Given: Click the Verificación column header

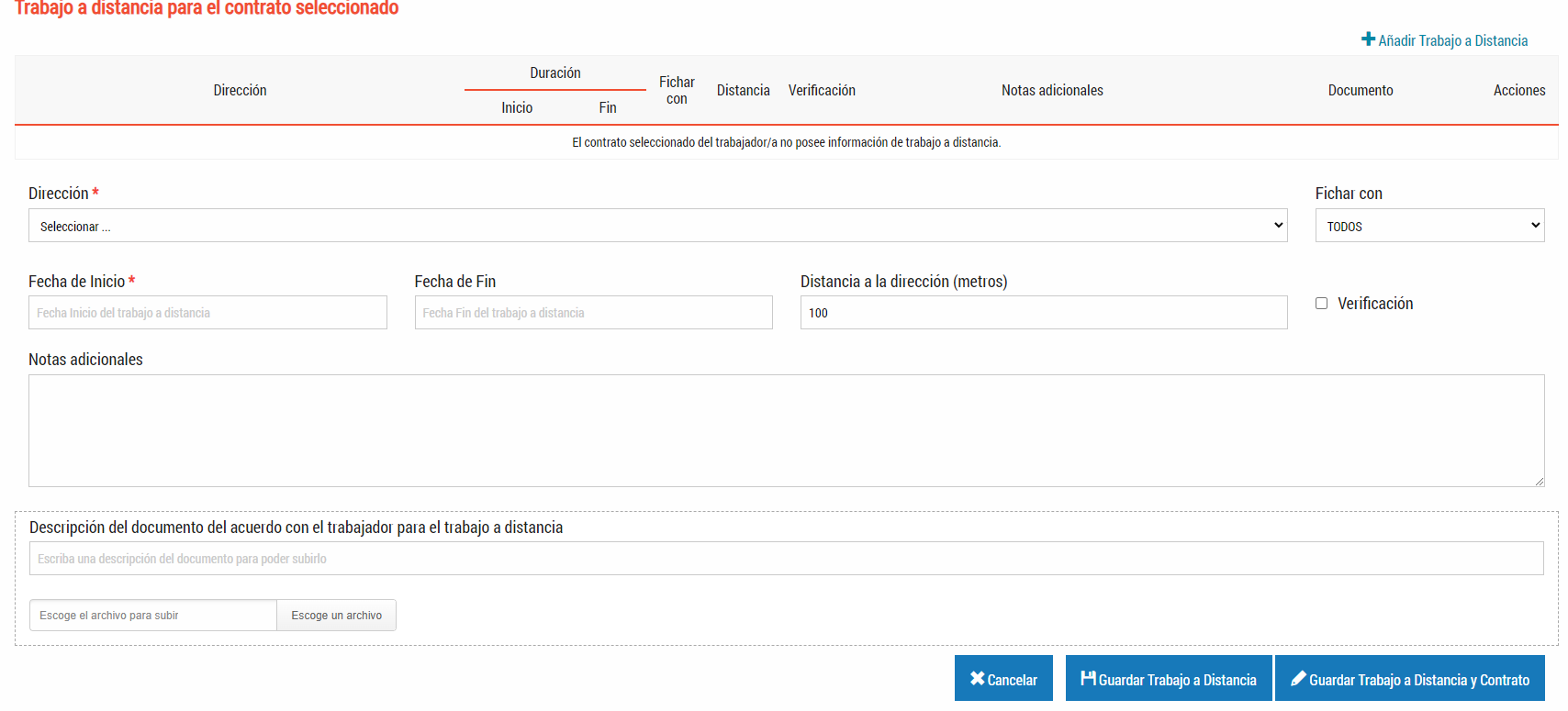Looking at the screenshot, I should 822,90.
